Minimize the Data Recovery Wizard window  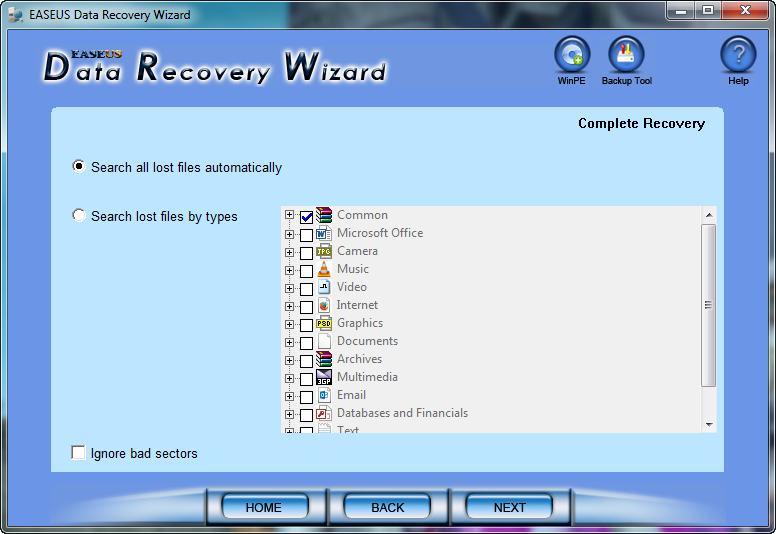coord(681,10)
